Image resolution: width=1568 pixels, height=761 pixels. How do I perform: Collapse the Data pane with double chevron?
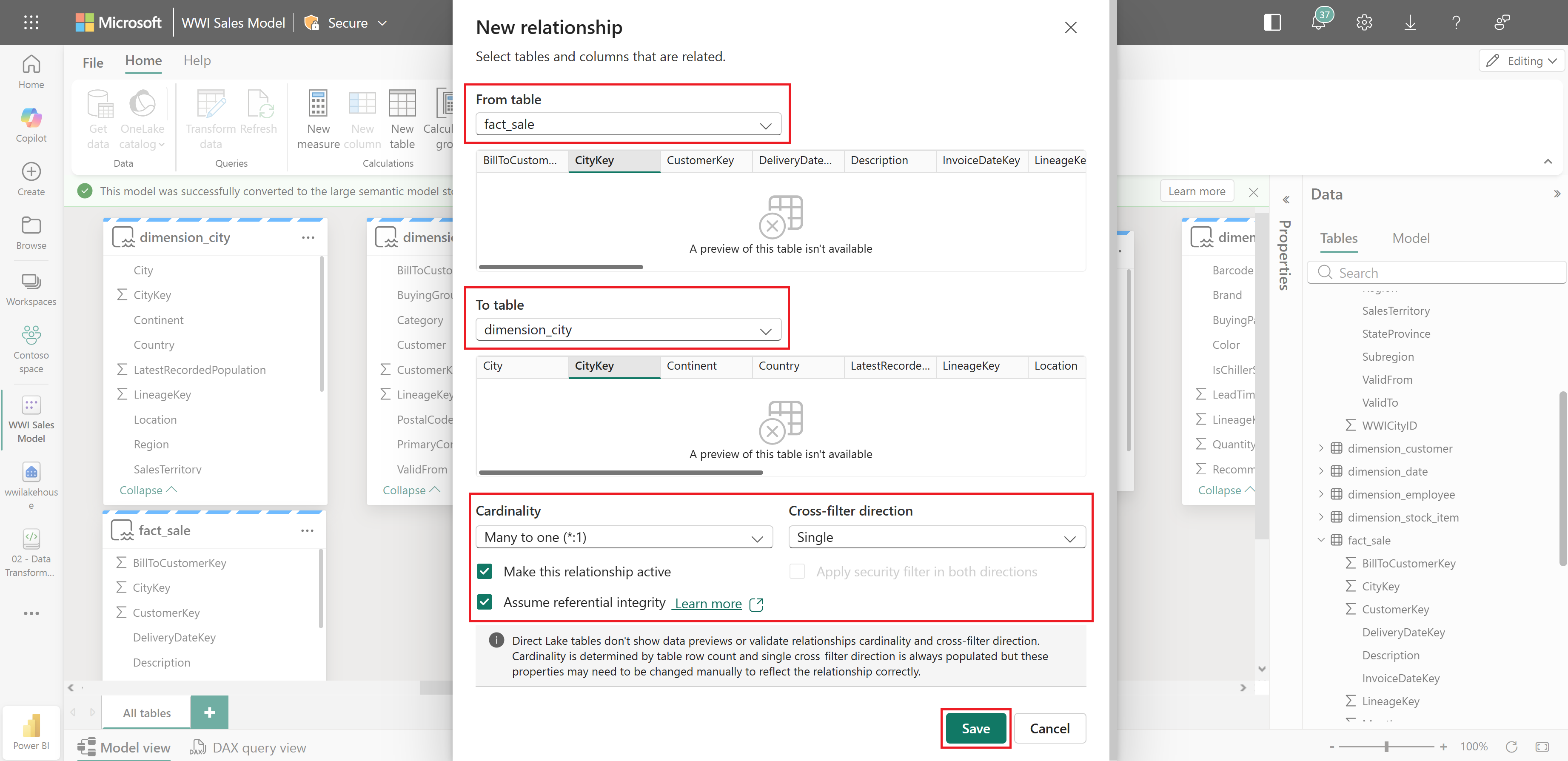click(x=1557, y=194)
